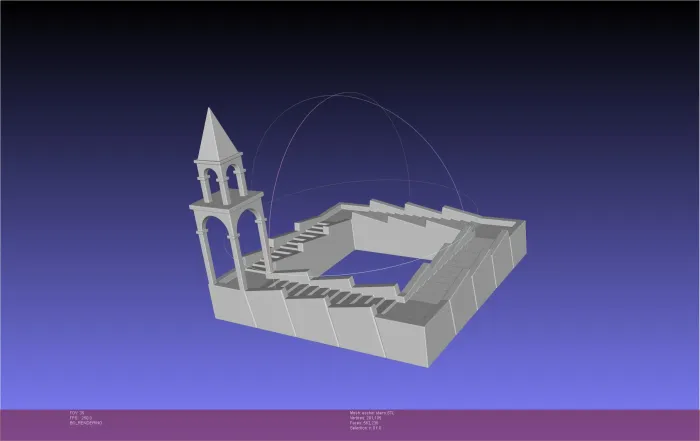Screen dimensions: 700x441
Task: Click the left staircase leading to the tower
Action: tap(292, 245)
